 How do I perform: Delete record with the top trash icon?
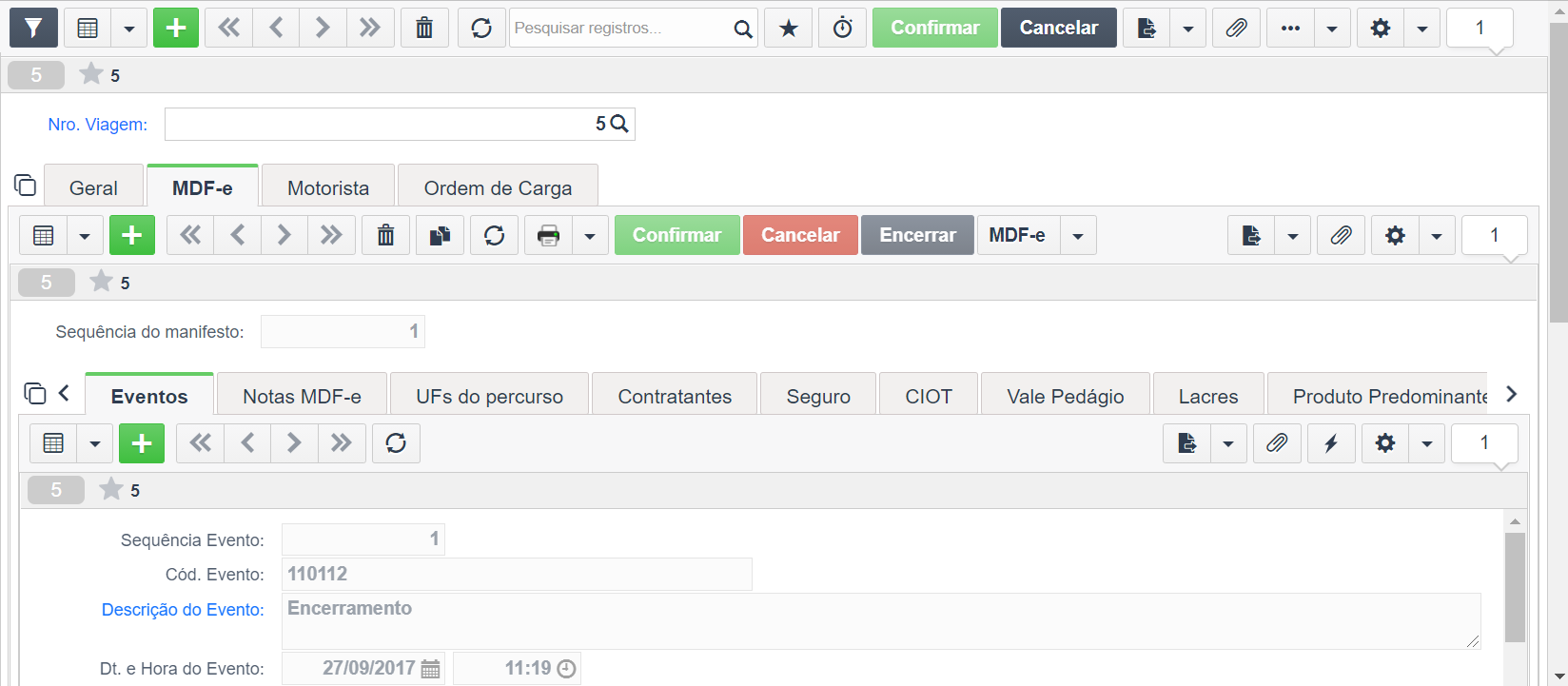point(424,28)
